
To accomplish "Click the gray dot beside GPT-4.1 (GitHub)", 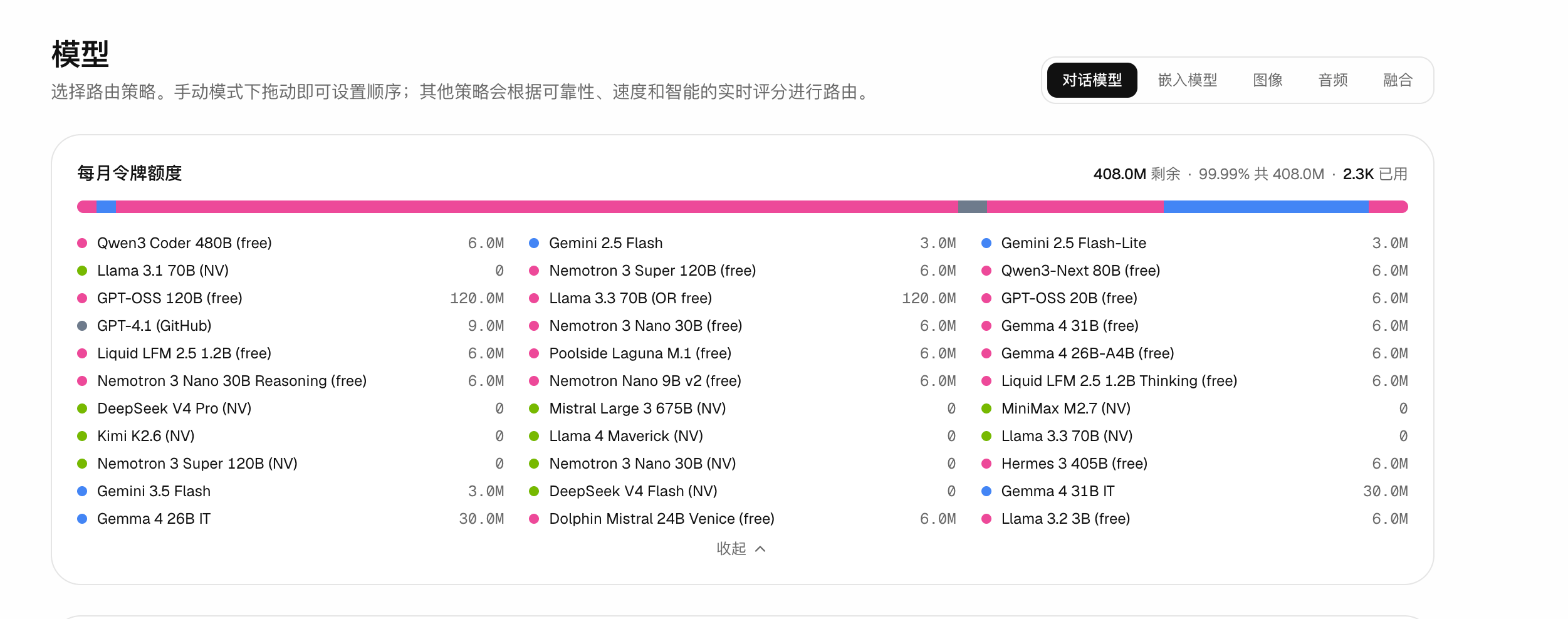I will (82, 326).
